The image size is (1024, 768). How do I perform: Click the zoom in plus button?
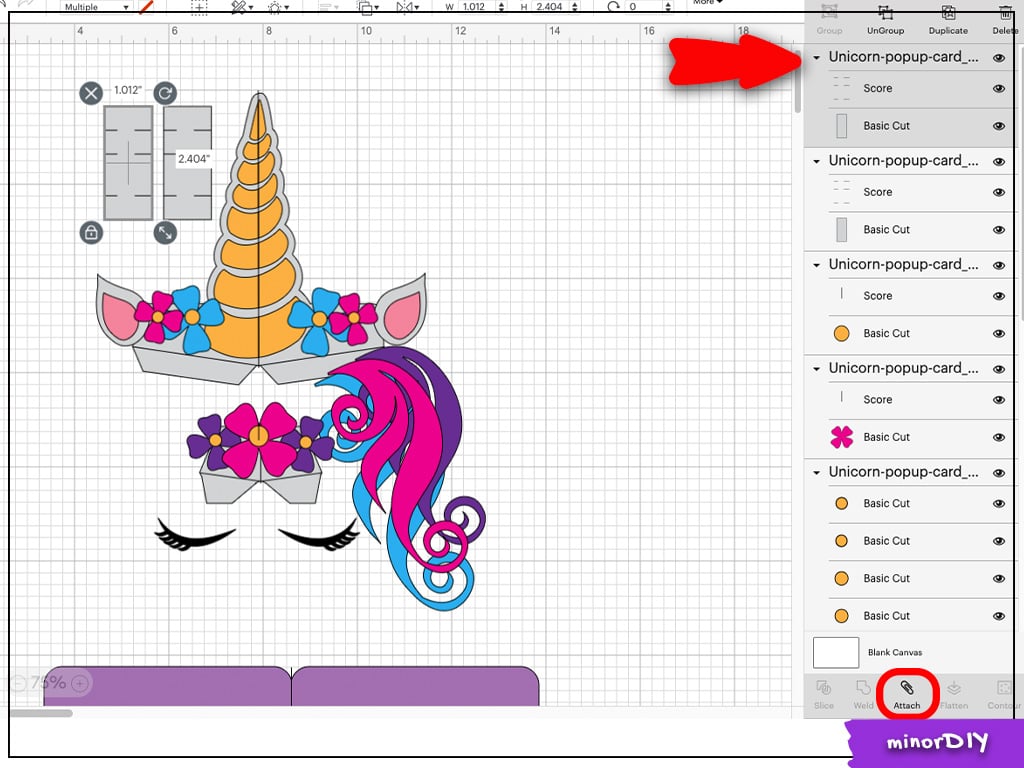tap(80, 684)
